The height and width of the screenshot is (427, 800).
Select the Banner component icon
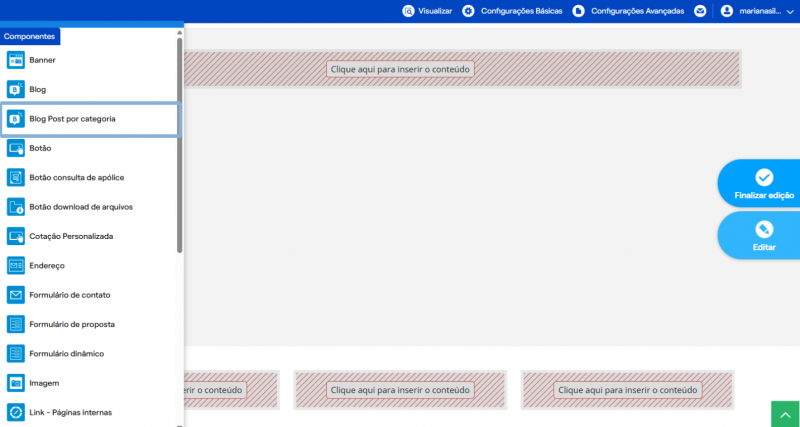point(15,60)
